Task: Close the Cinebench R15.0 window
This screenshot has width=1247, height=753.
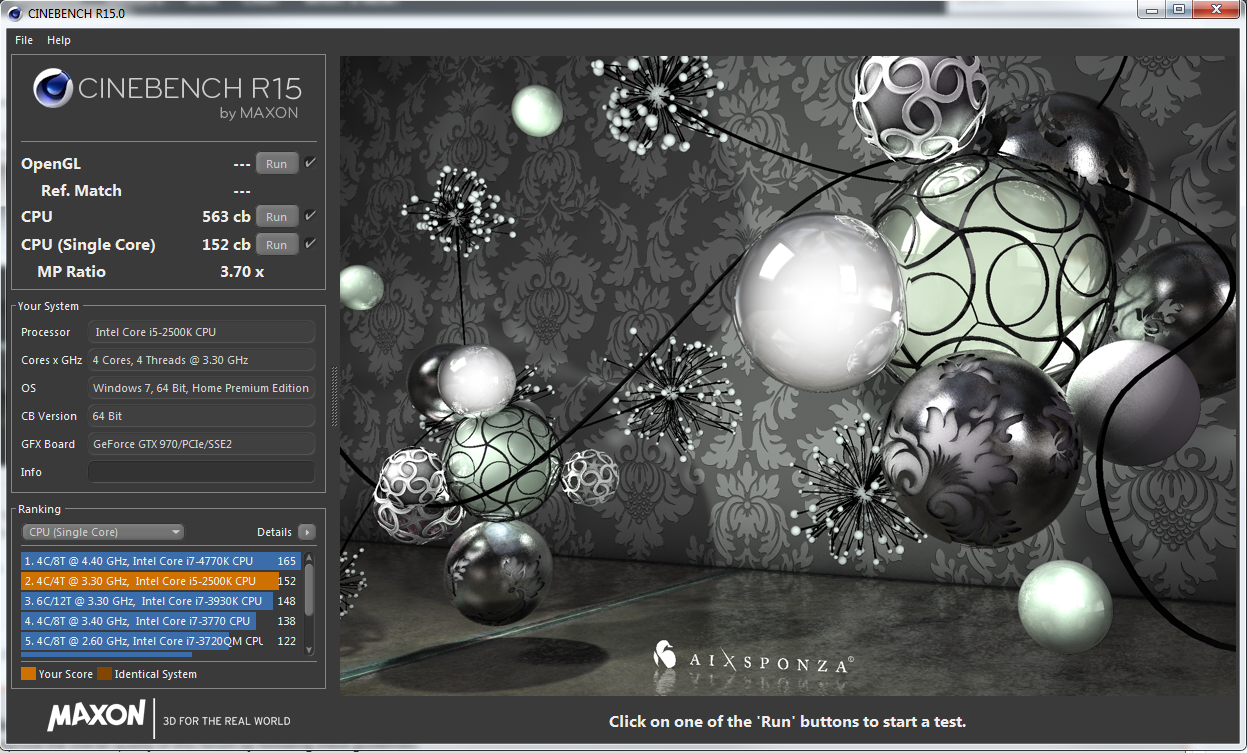Action: click(x=1216, y=9)
